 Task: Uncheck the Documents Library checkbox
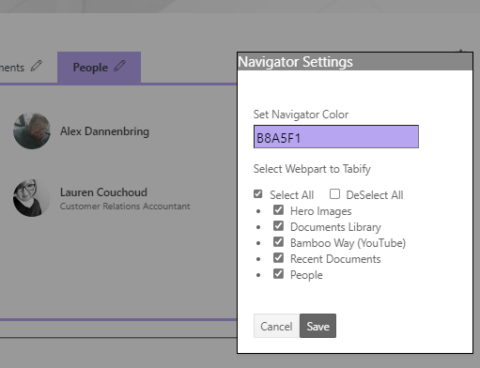278,226
